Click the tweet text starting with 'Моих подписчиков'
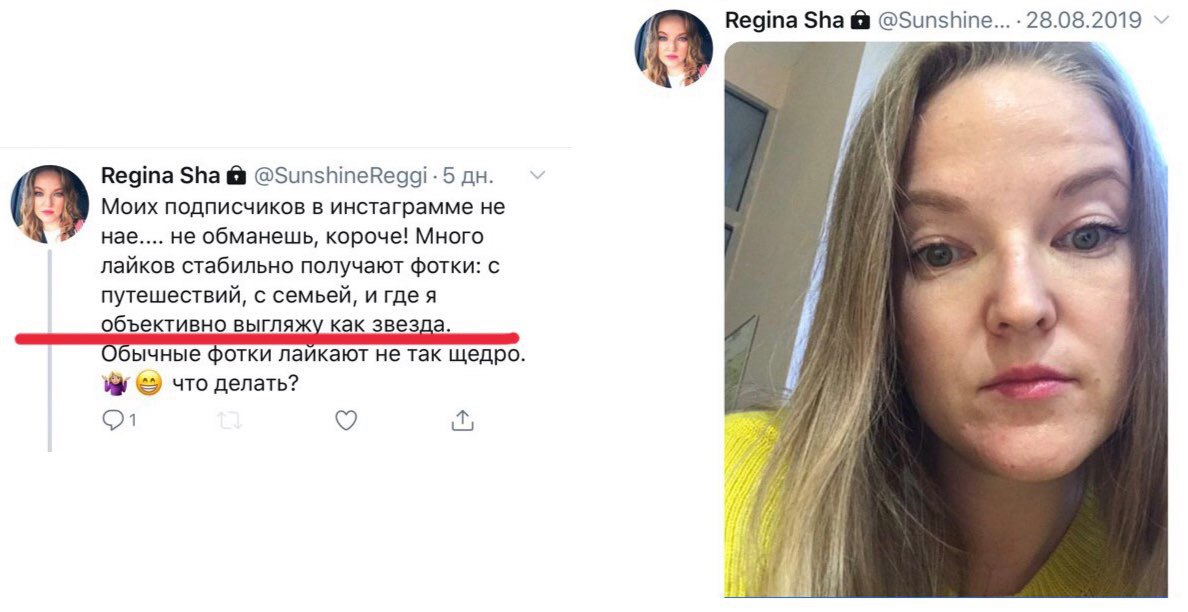 pos(313,295)
